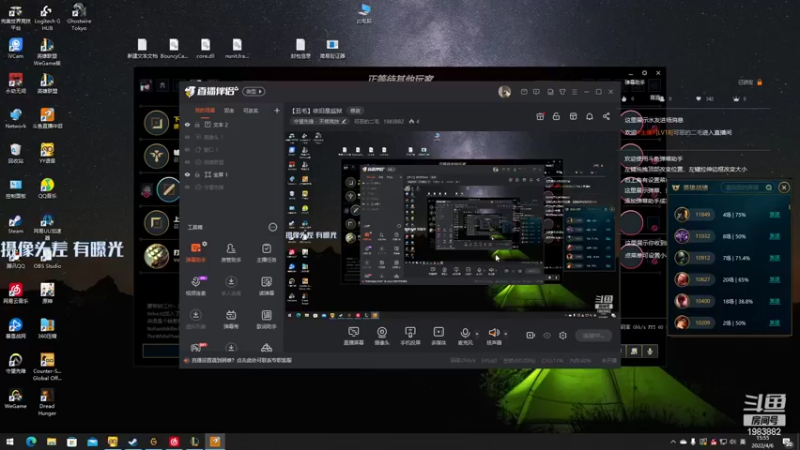Image resolution: width=800 pixels, height=450 pixels.
Task: Open the gear icon on 弹幕助手 window
Action: (644, 73)
